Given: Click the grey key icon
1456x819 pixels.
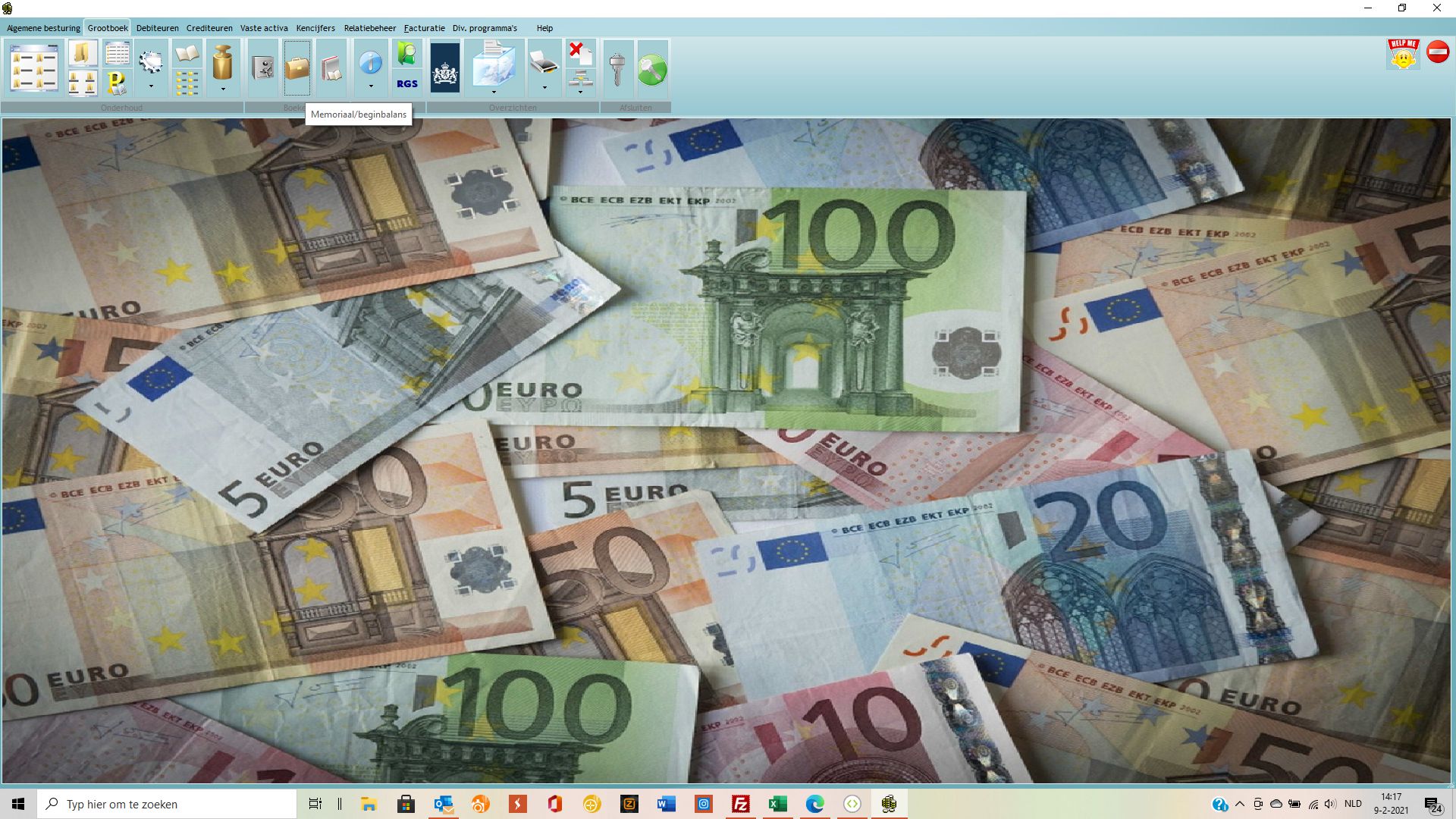Looking at the screenshot, I should (x=617, y=68).
